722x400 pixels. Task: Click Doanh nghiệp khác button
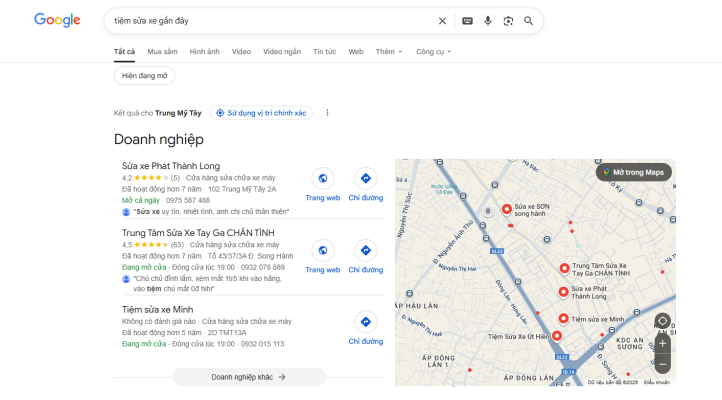(249, 377)
